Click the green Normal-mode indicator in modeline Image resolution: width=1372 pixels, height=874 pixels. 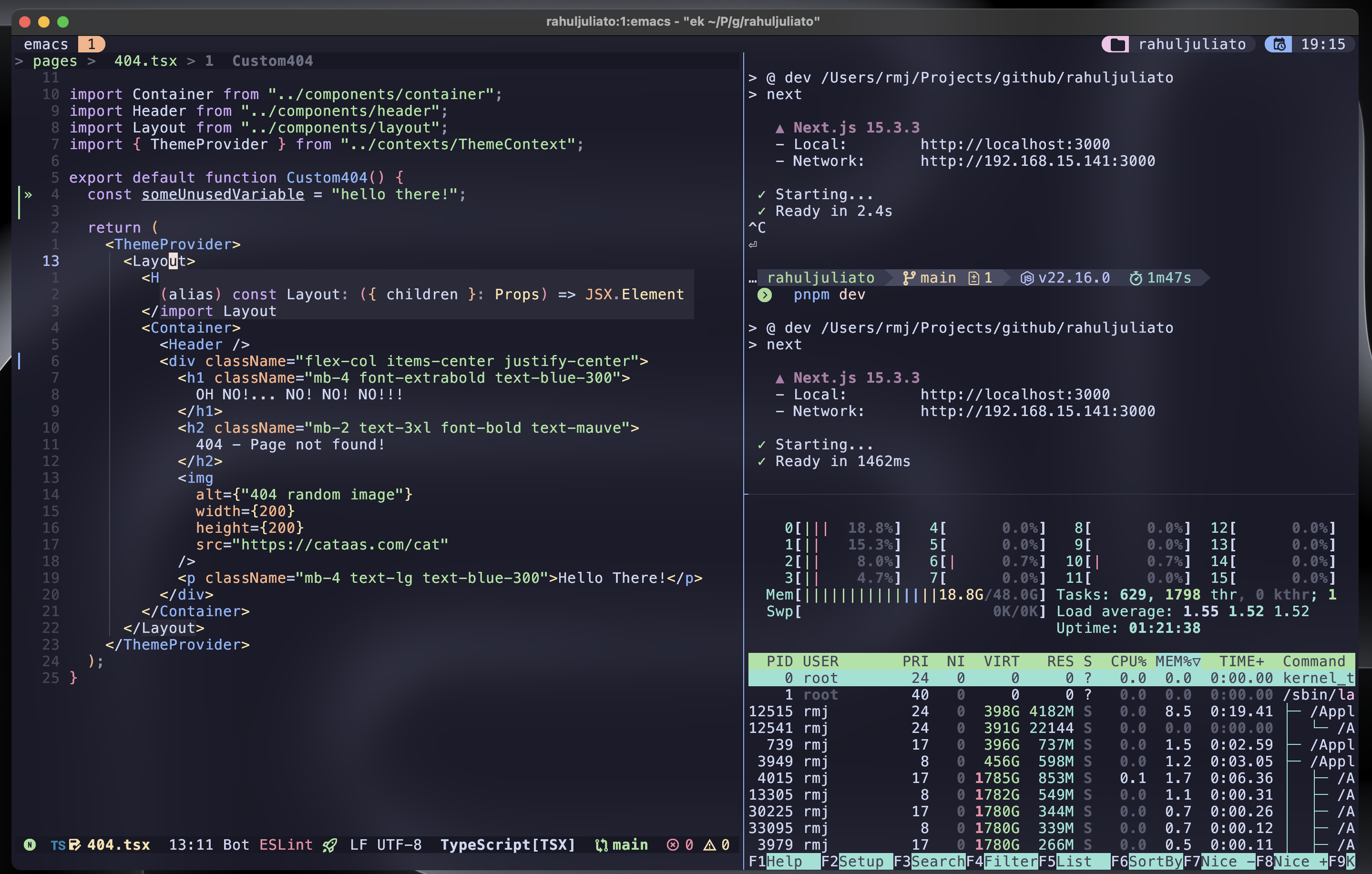point(30,844)
